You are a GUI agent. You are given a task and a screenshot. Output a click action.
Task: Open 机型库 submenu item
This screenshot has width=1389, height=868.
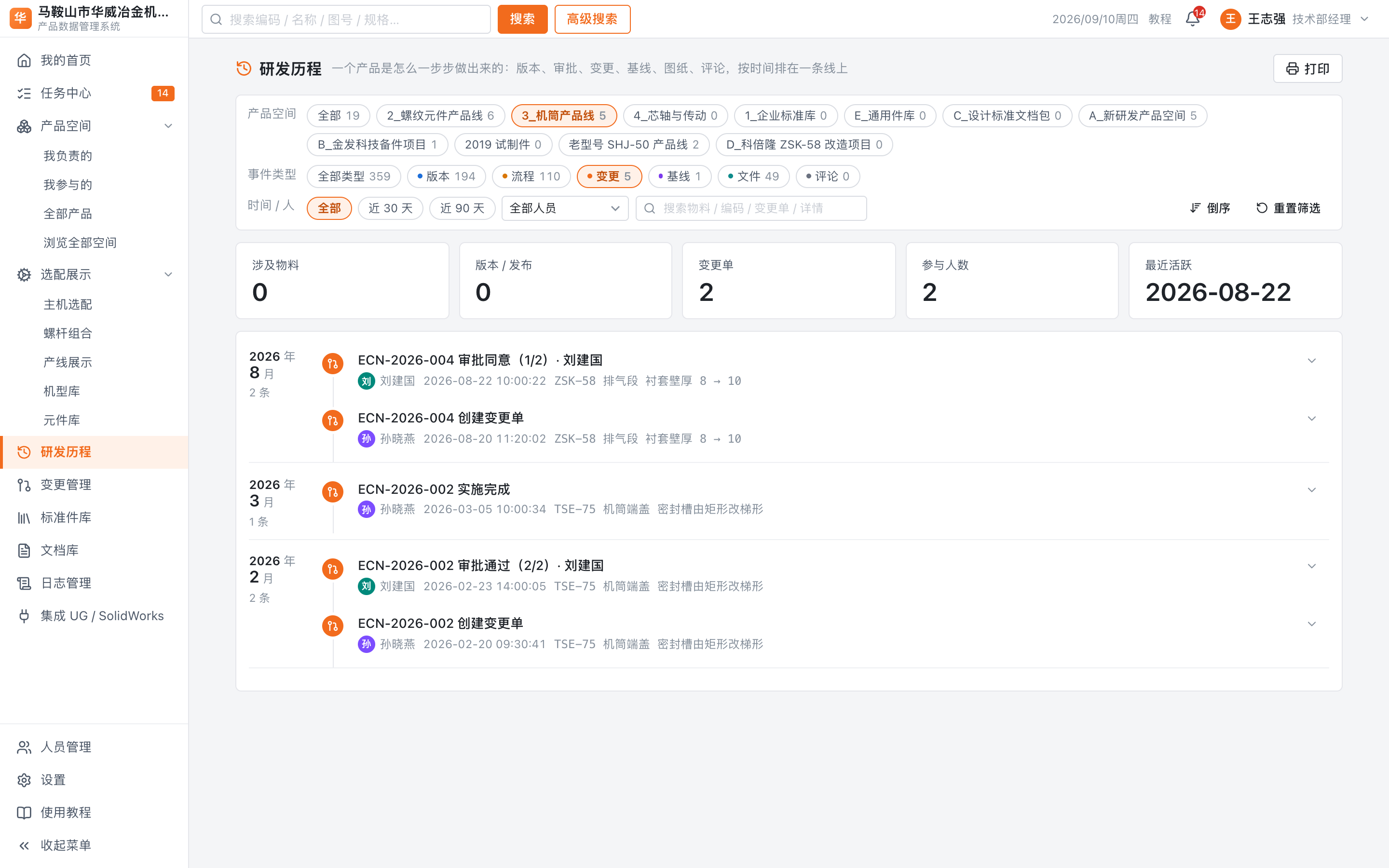(62, 391)
